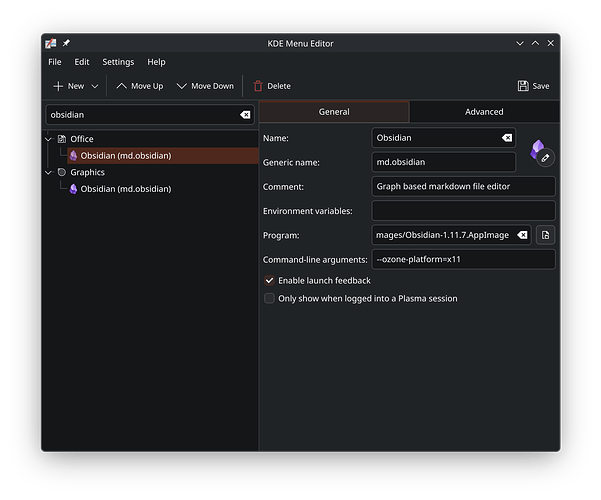This screenshot has width=601, height=500.
Task: Open the Settings menu
Action: pos(118,62)
